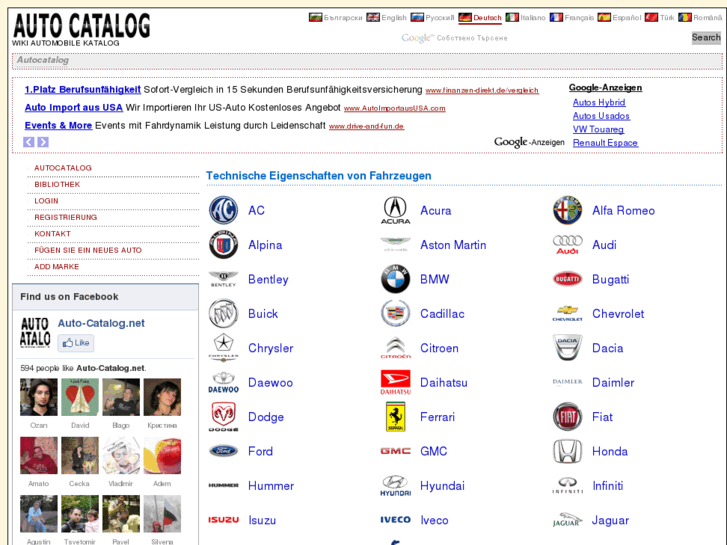Screen dimensions: 727x545
Task: Open the Autos Hybrid ad link
Action: coord(599,103)
